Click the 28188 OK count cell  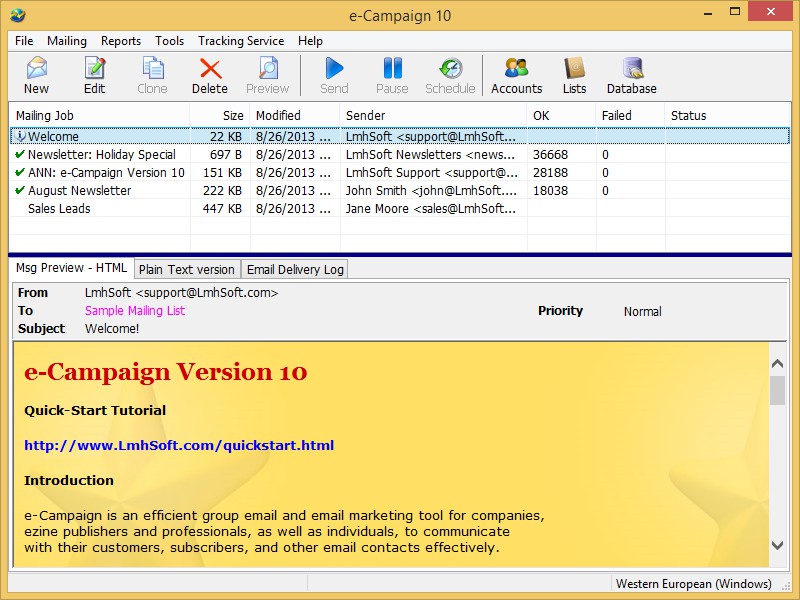(x=550, y=172)
